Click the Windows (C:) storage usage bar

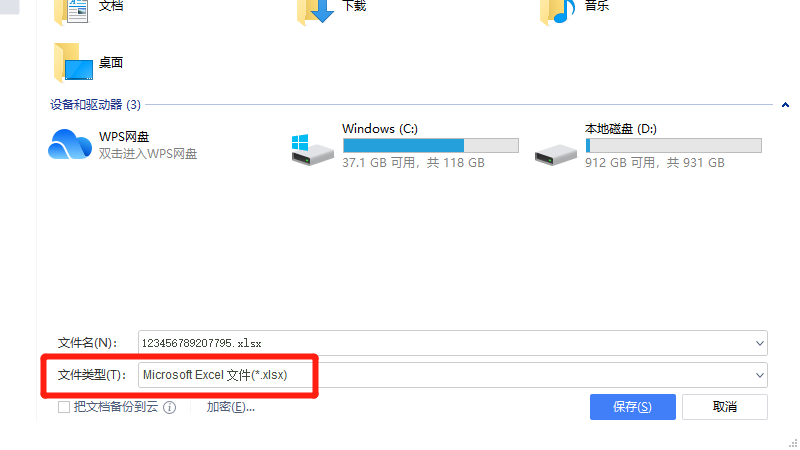[x=431, y=145]
